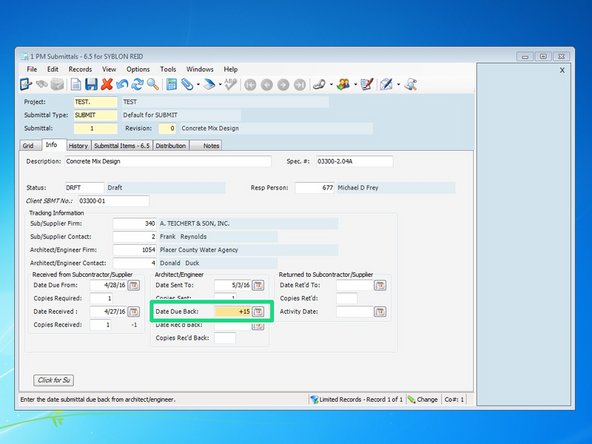Viewport: 592px width, 444px height.
Task: Open the View menu
Action: (x=109, y=69)
